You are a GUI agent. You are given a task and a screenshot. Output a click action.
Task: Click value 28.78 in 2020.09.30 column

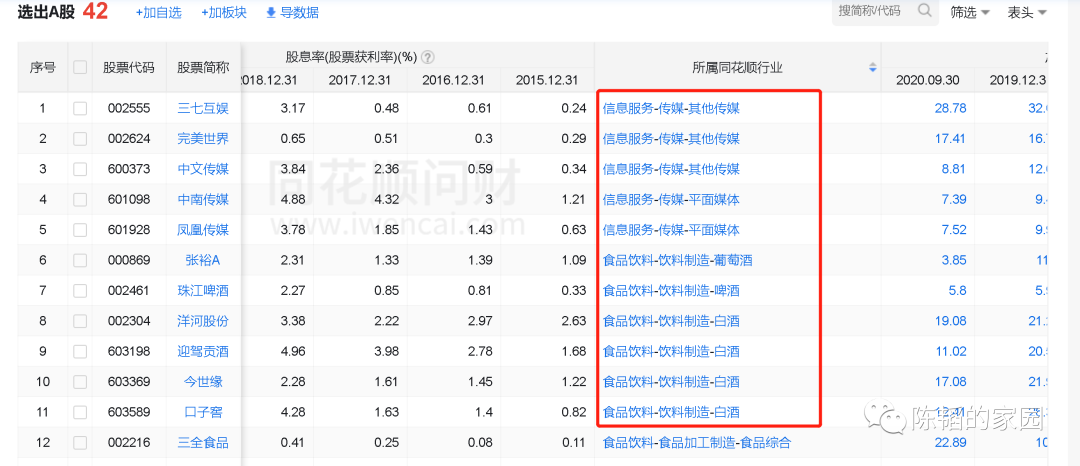(953, 108)
